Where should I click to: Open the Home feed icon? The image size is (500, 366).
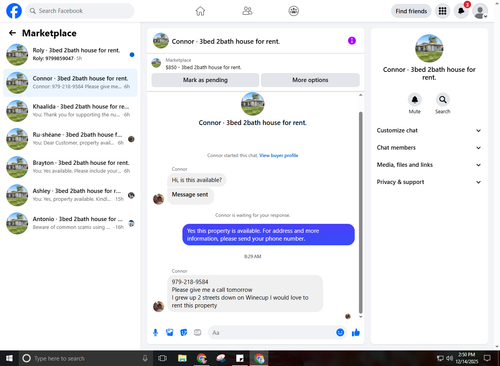point(200,11)
